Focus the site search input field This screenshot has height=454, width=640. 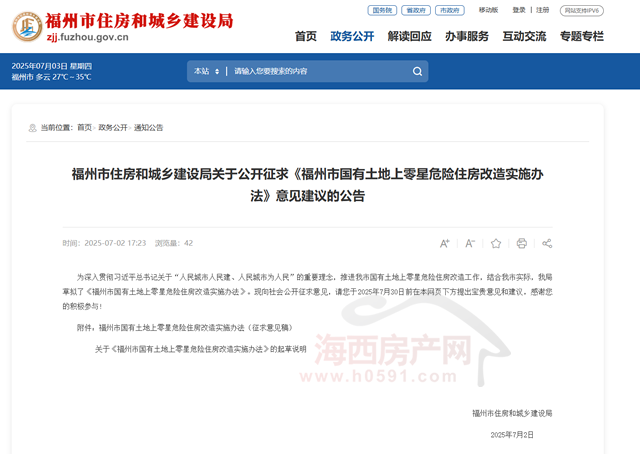(x=320, y=71)
